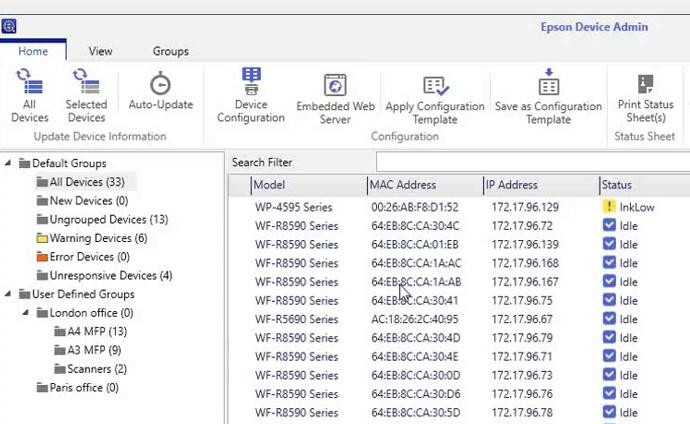Click InkLow warning icon for WP-4595
This screenshot has height=424, width=690.
[609, 206]
